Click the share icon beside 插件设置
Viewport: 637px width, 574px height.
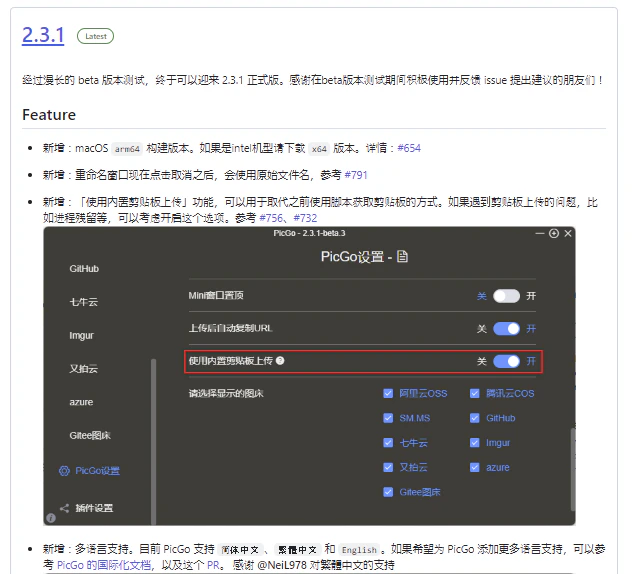point(64,508)
